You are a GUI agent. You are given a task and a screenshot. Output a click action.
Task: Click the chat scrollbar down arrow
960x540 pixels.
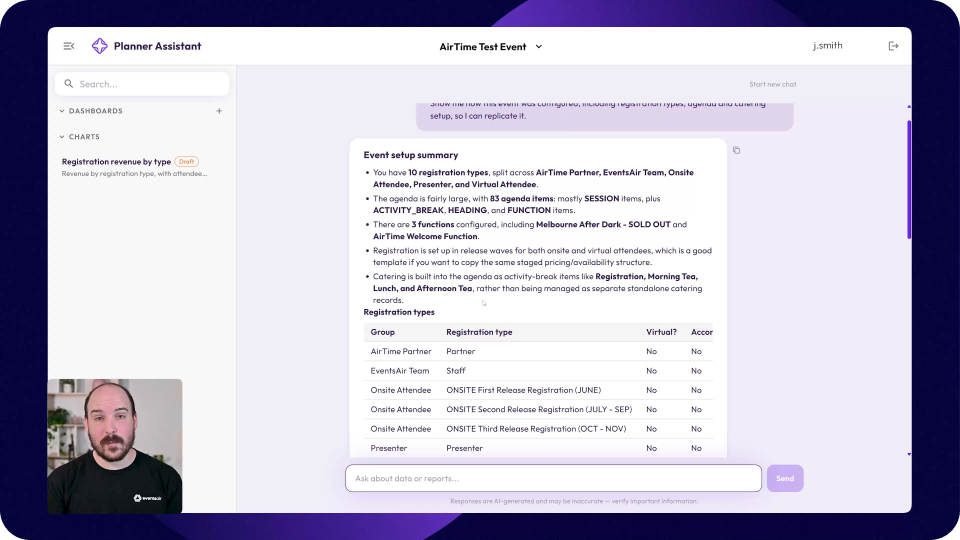coord(909,454)
